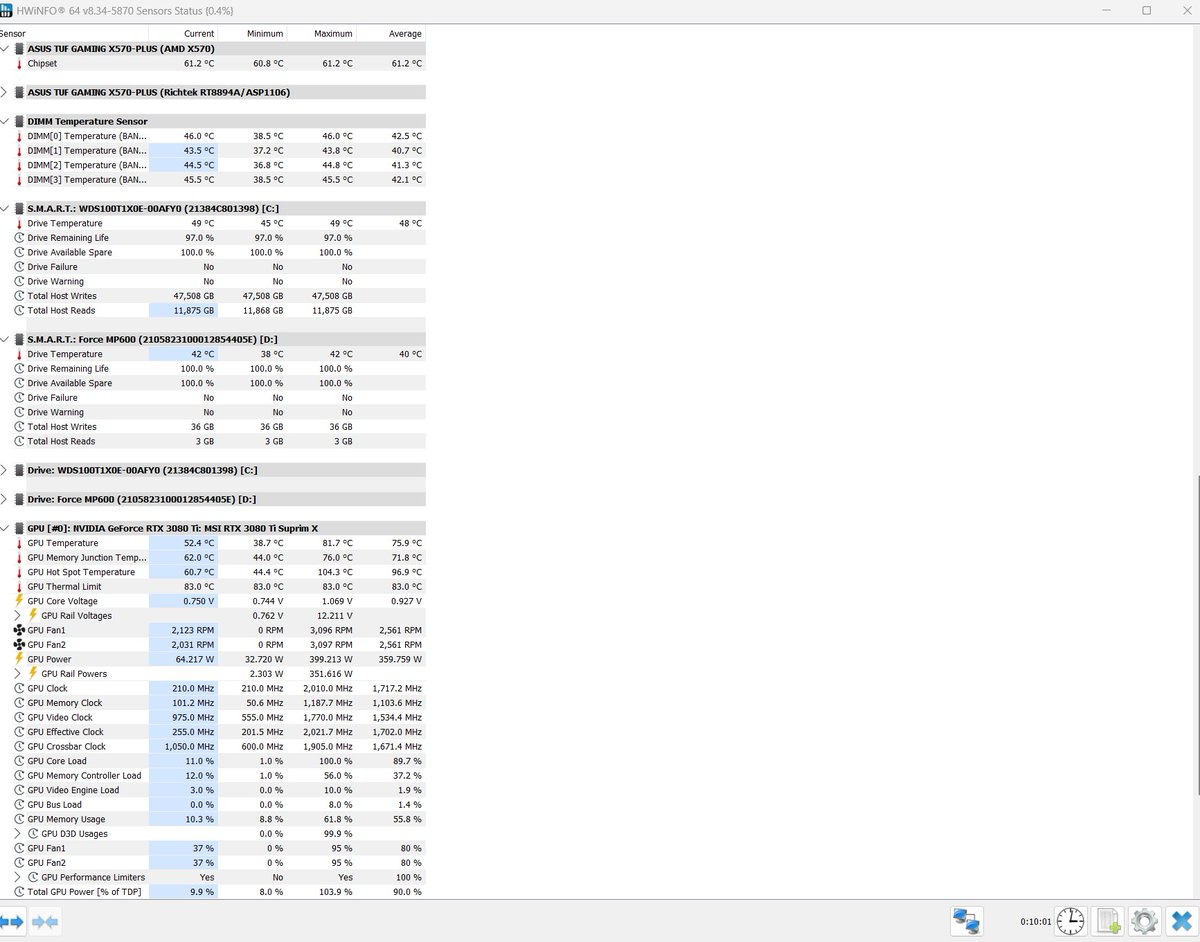The width and height of the screenshot is (1200, 942).
Task: Click the clock icon to reset timers
Action: tap(1070, 920)
